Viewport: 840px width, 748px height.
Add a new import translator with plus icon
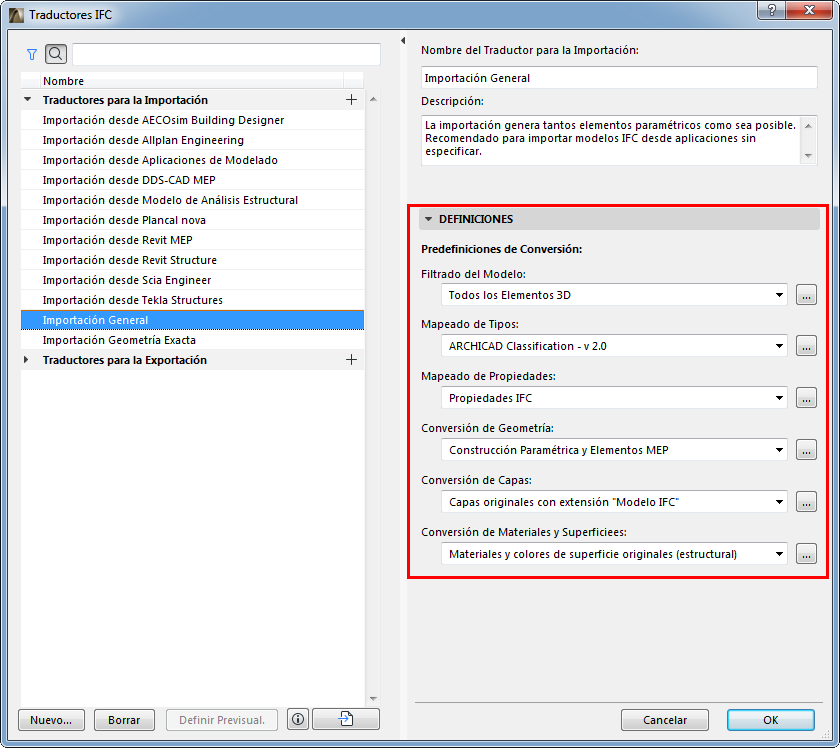click(x=351, y=100)
